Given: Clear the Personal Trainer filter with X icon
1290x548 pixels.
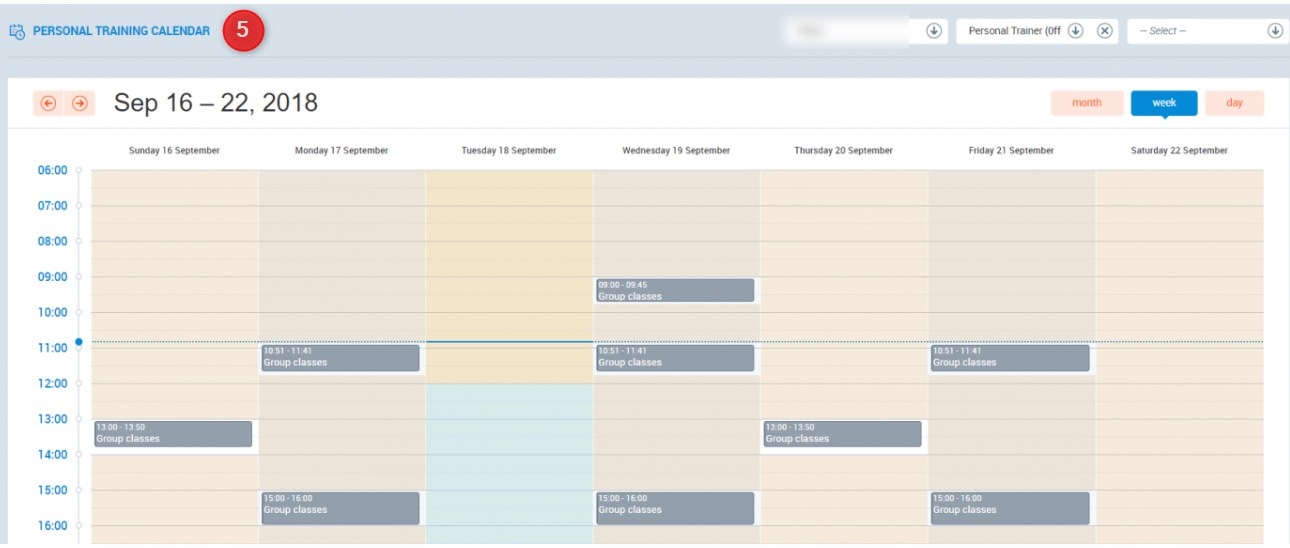Looking at the screenshot, I should 1104,31.
